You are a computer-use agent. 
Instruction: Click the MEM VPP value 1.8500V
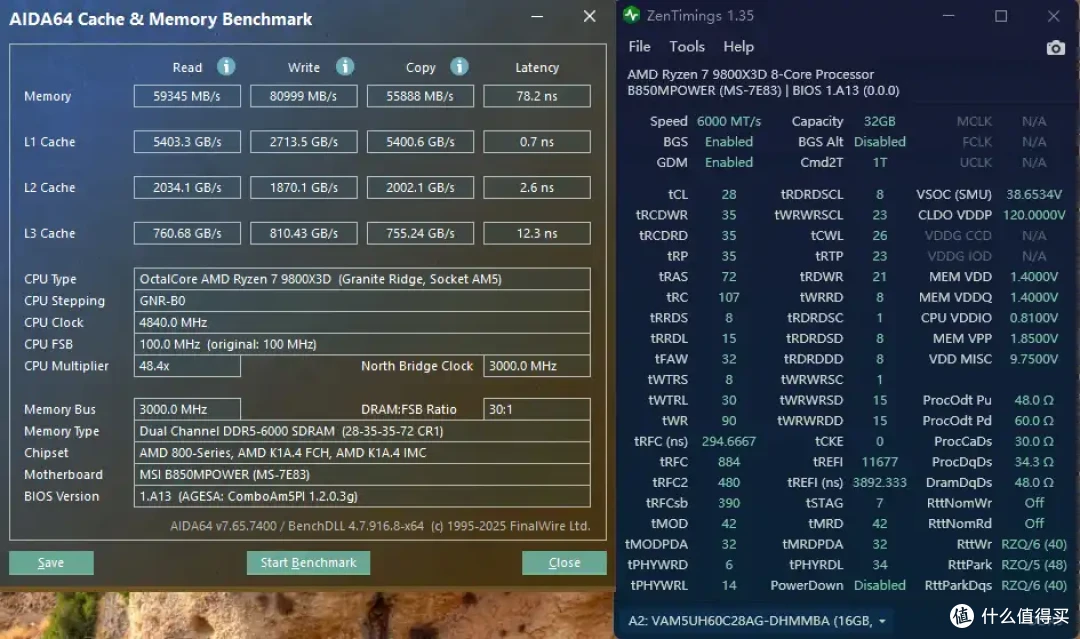(1034, 339)
